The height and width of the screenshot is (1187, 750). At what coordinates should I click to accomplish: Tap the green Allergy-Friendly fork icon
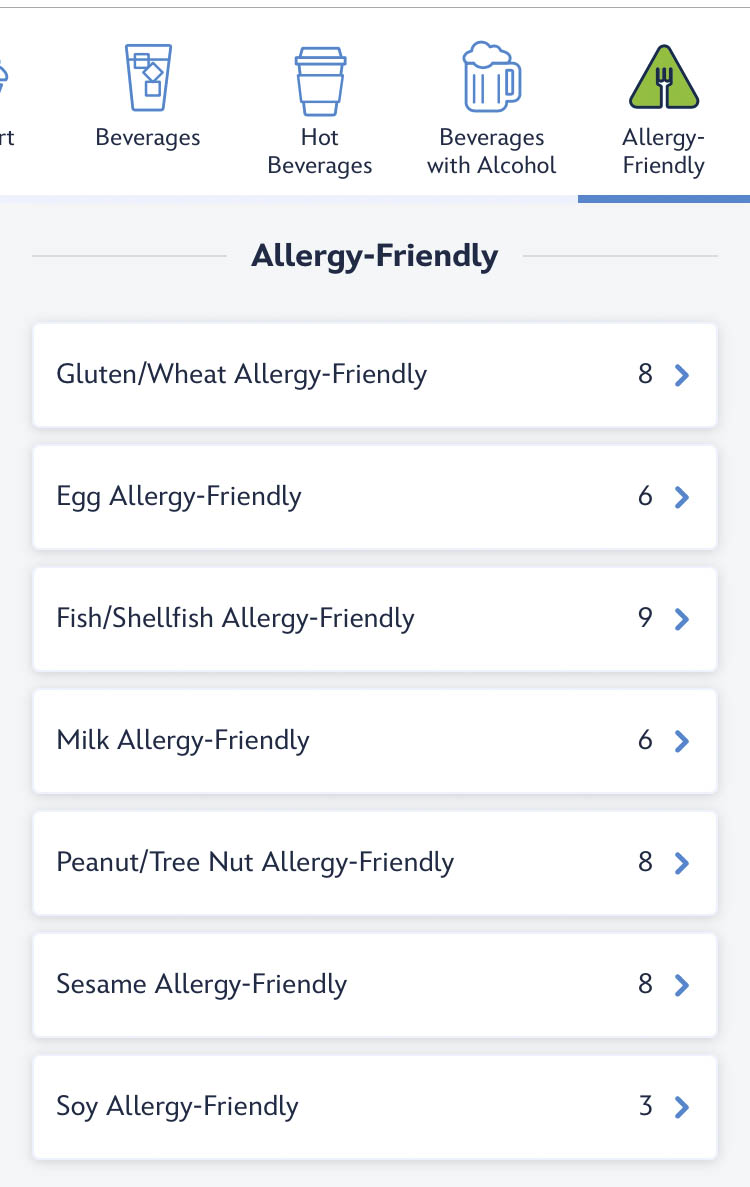point(664,77)
